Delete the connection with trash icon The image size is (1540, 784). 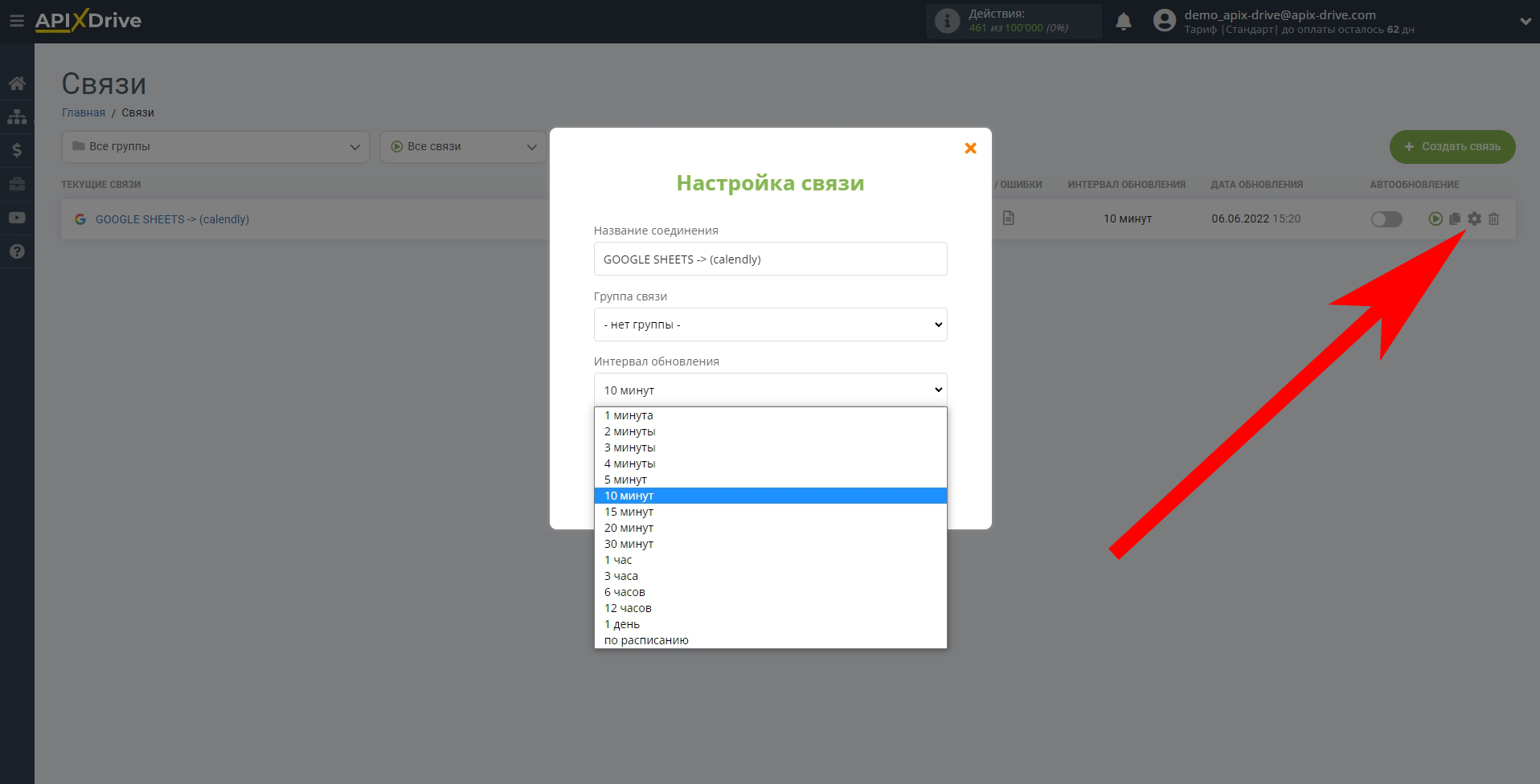point(1493,218)
